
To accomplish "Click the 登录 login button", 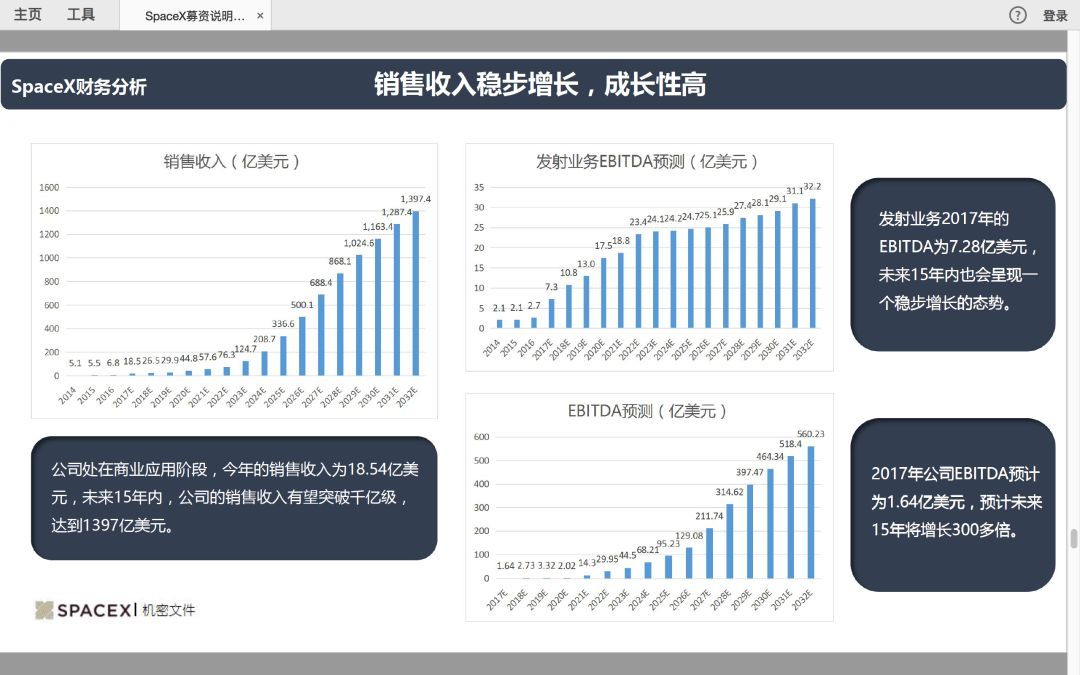I will [1055, 15].
